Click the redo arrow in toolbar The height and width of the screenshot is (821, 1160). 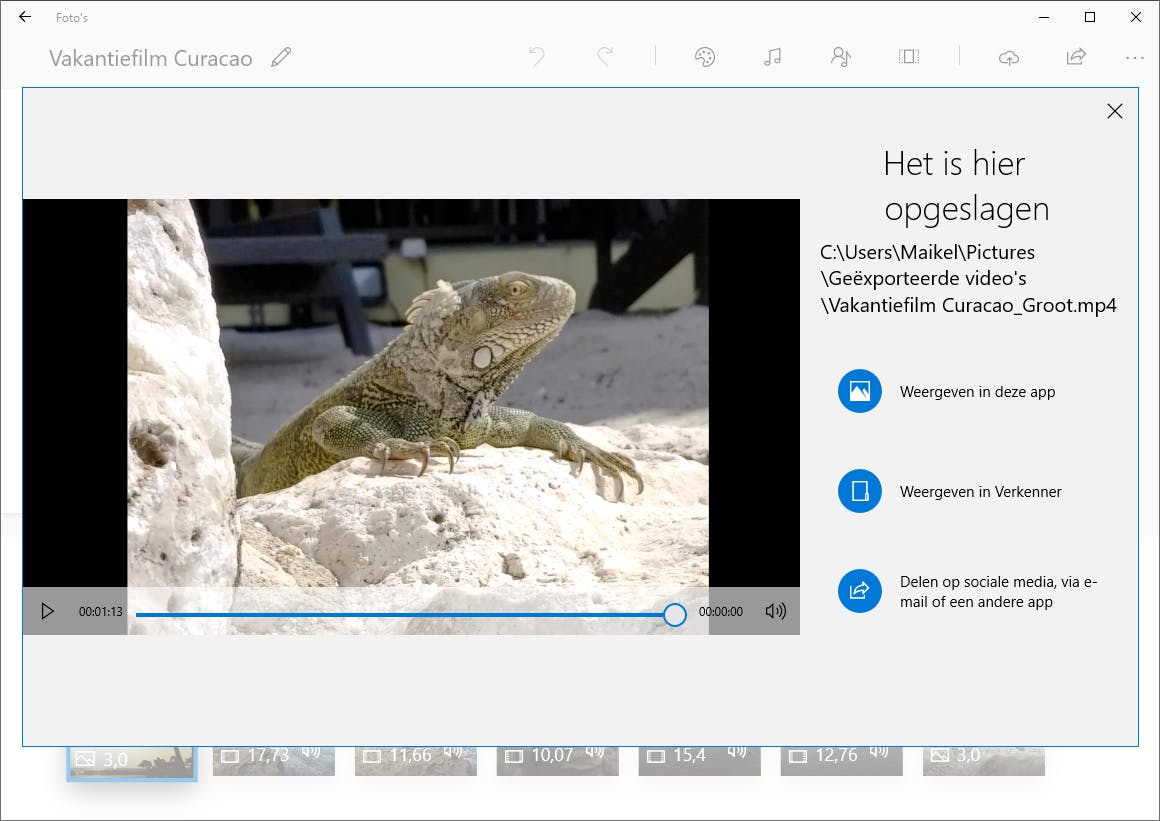pyautogui.click(x=604, y=57)
